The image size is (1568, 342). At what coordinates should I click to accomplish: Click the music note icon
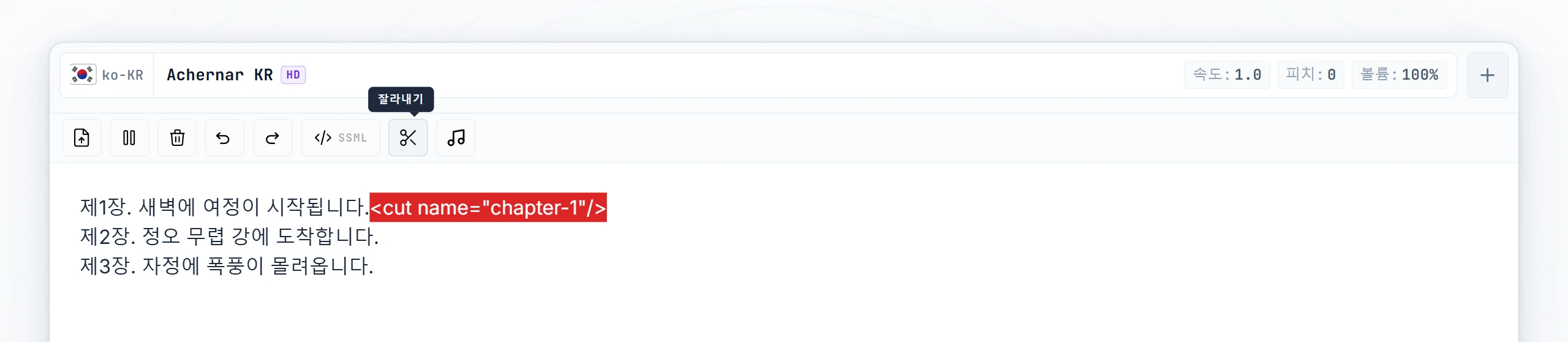click(456, 138)
